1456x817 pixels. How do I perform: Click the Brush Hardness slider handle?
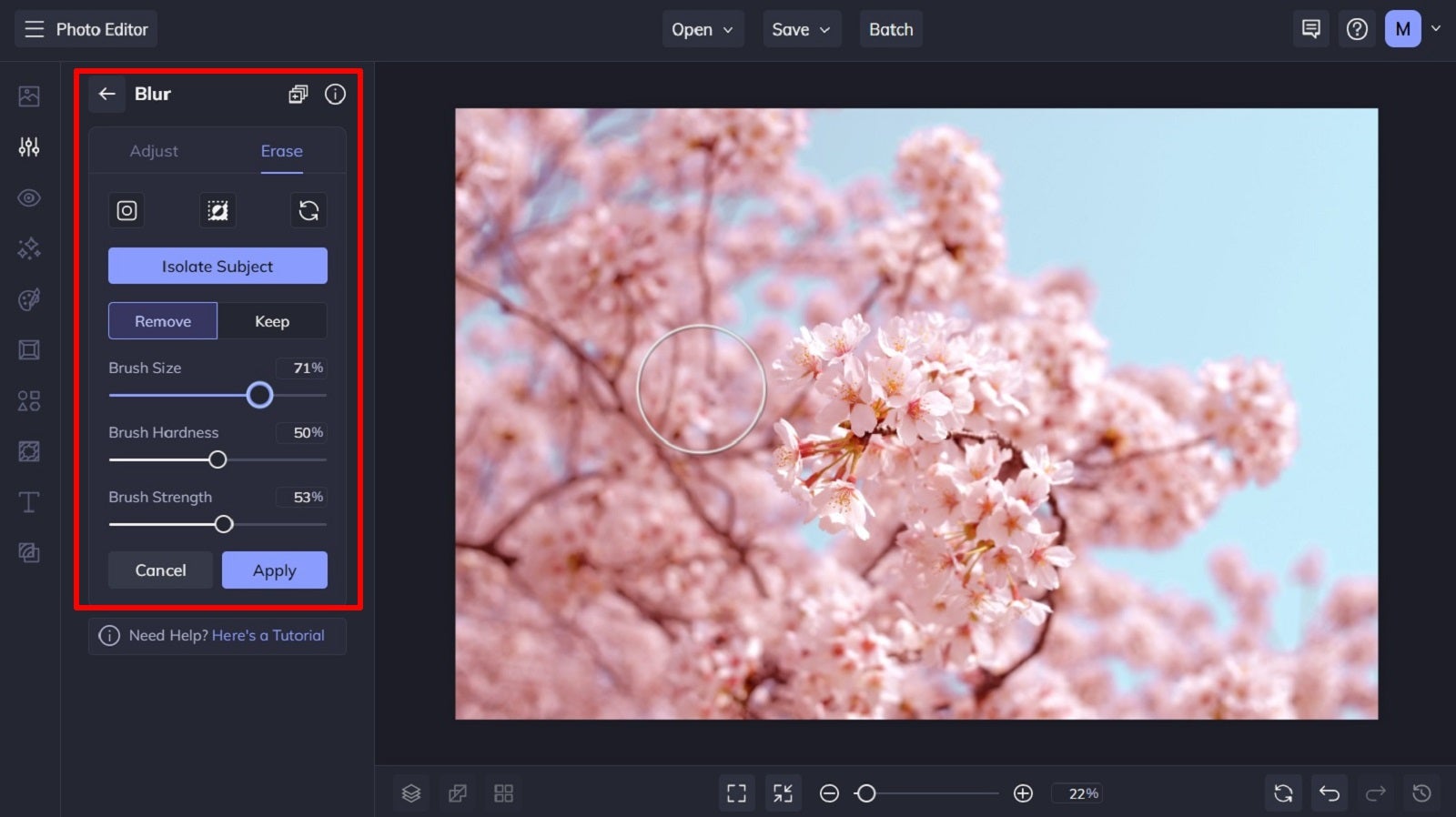pos(217,459)
